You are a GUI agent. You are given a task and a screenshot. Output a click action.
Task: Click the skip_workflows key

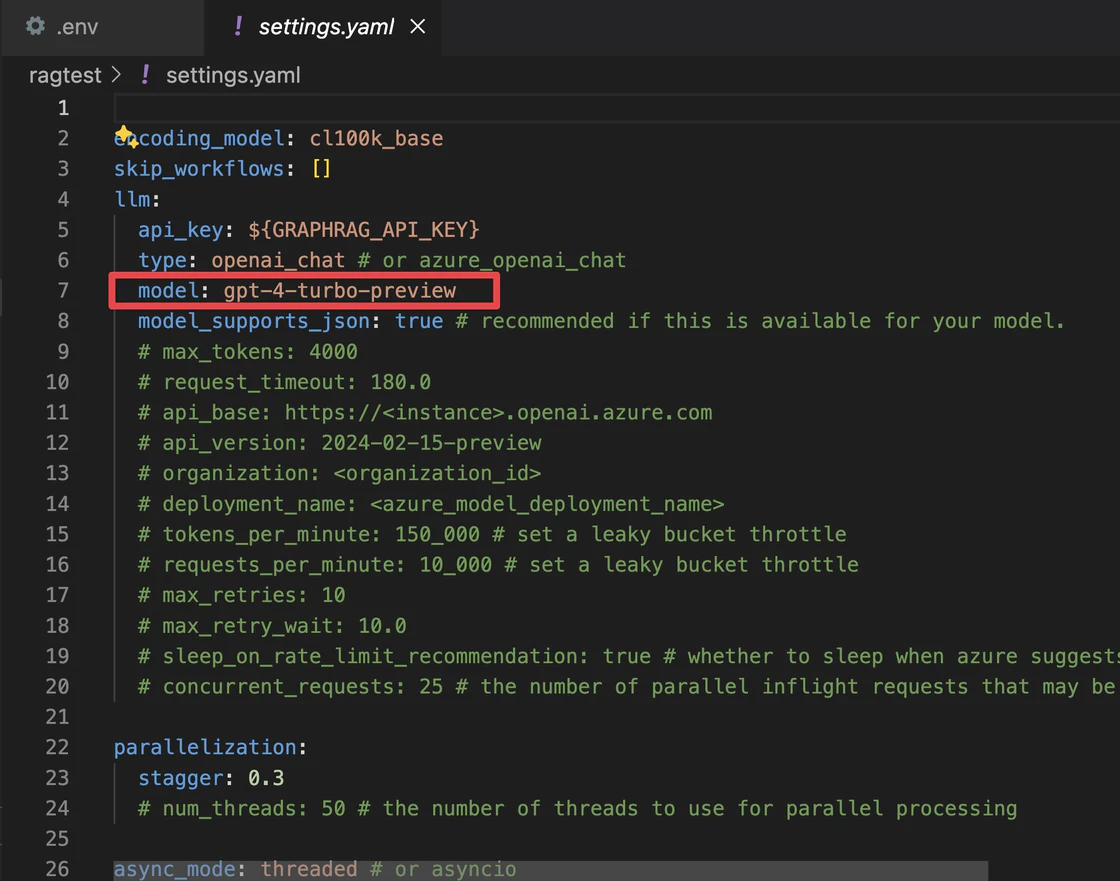[x=199, y=169]
